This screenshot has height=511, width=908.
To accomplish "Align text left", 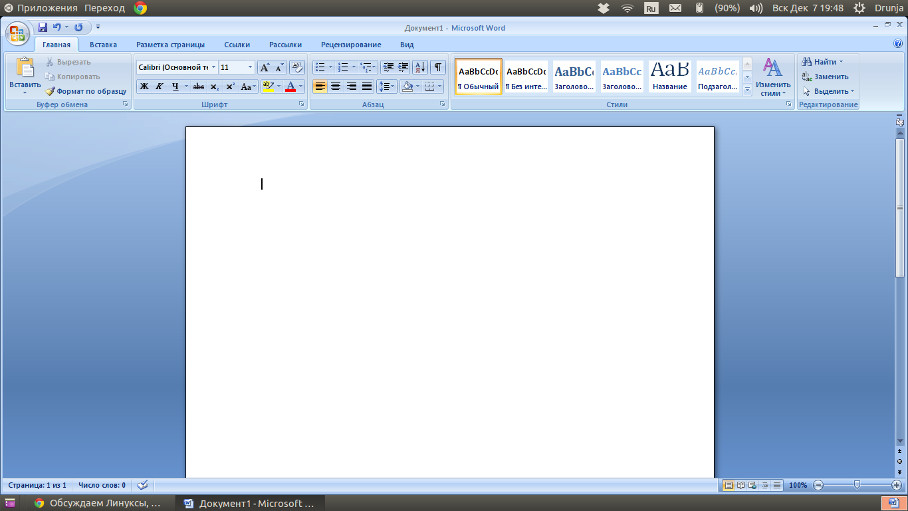I will [320, 86].
